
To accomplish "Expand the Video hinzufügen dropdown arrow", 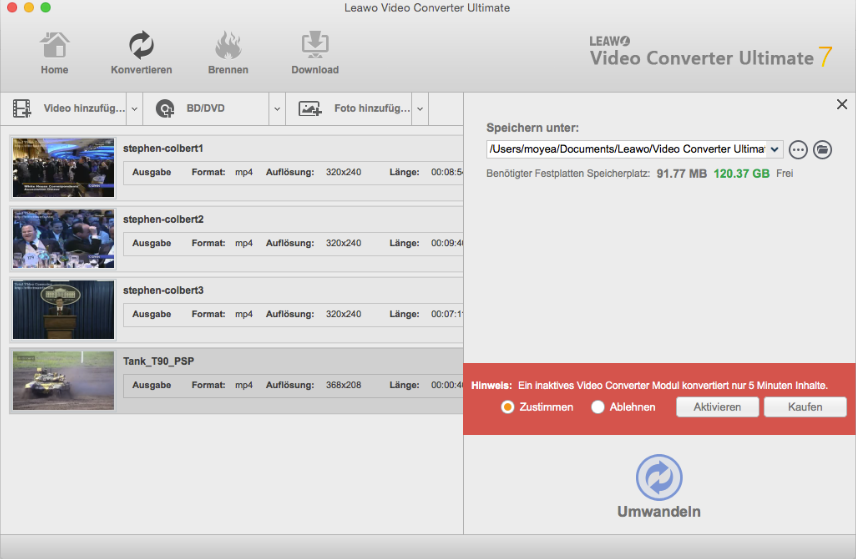I will coord(133,108).
